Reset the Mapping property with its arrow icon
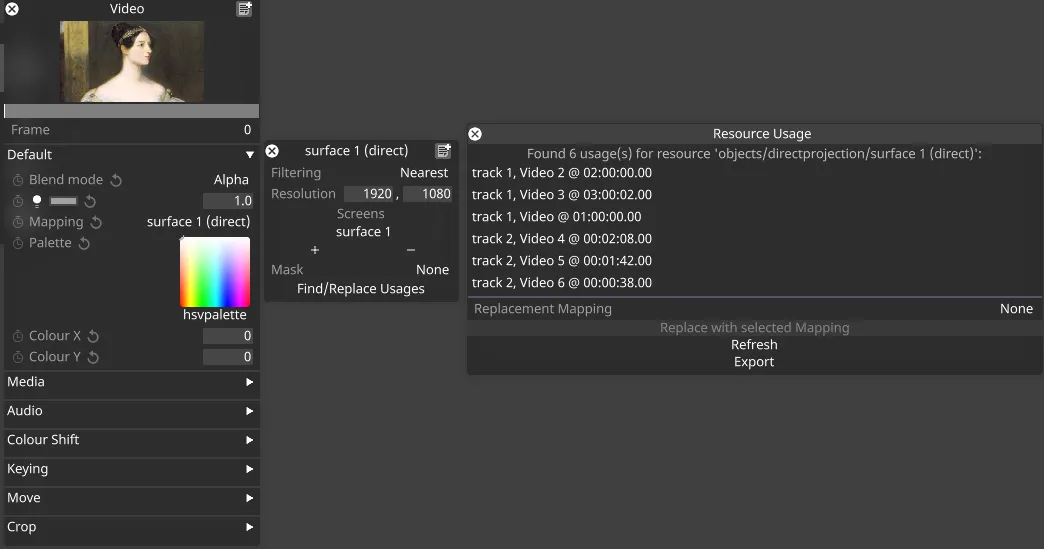Viewport: 1044px width, 549px height. [96, 222]
